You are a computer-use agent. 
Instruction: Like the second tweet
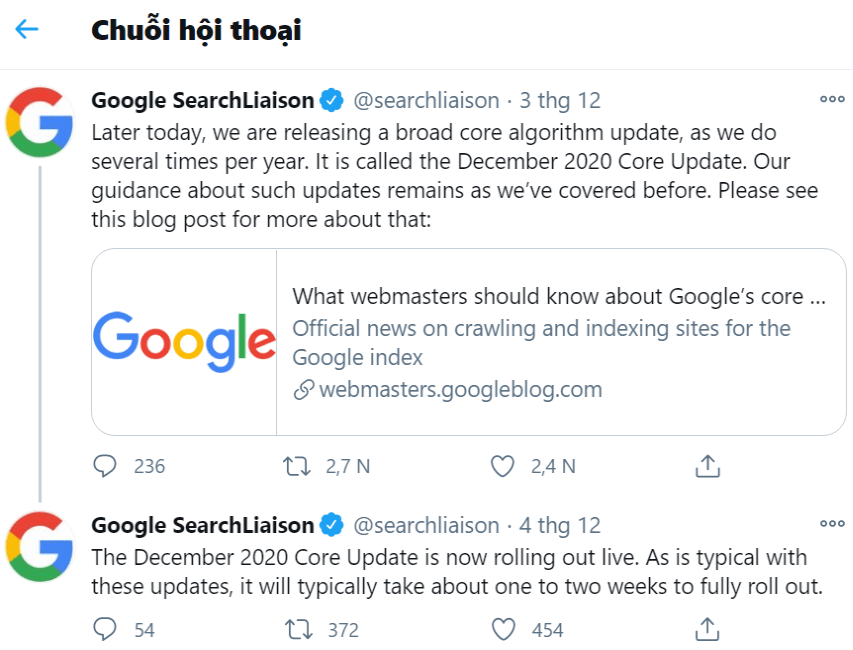coord(503,630)
